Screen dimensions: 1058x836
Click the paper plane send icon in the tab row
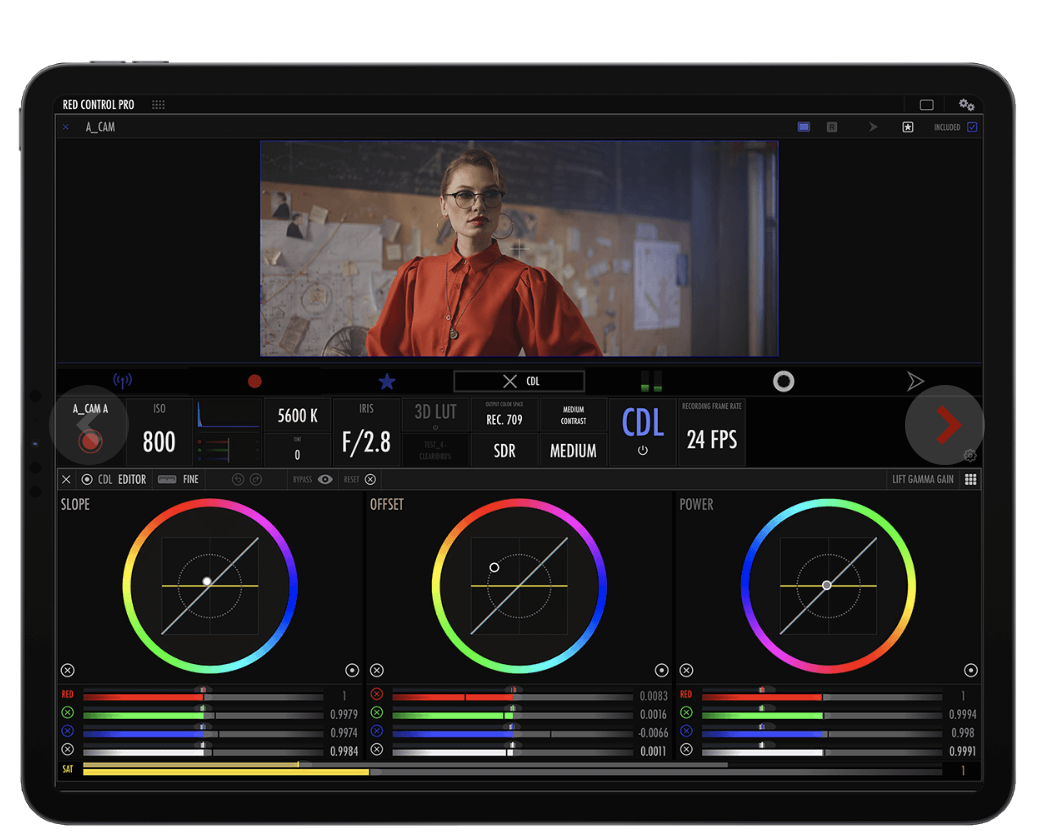click(x=914, y=381)
